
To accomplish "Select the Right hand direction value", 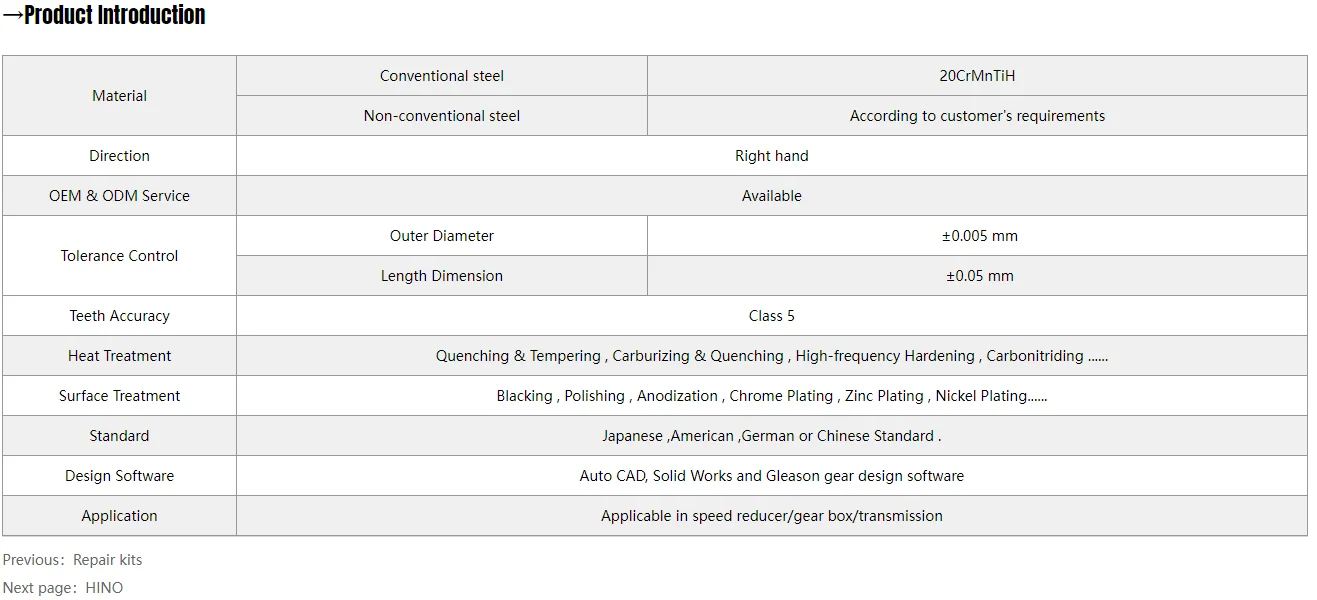I will coord(771,156).
